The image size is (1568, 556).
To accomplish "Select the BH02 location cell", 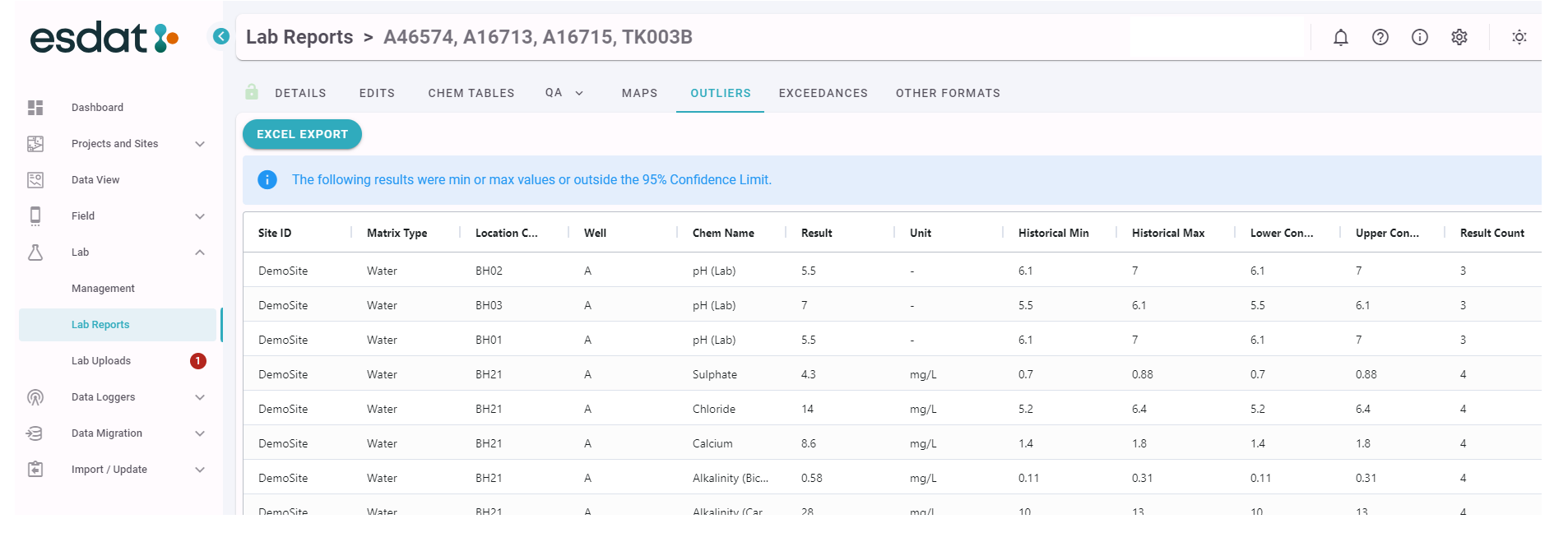I will point(489,271).
